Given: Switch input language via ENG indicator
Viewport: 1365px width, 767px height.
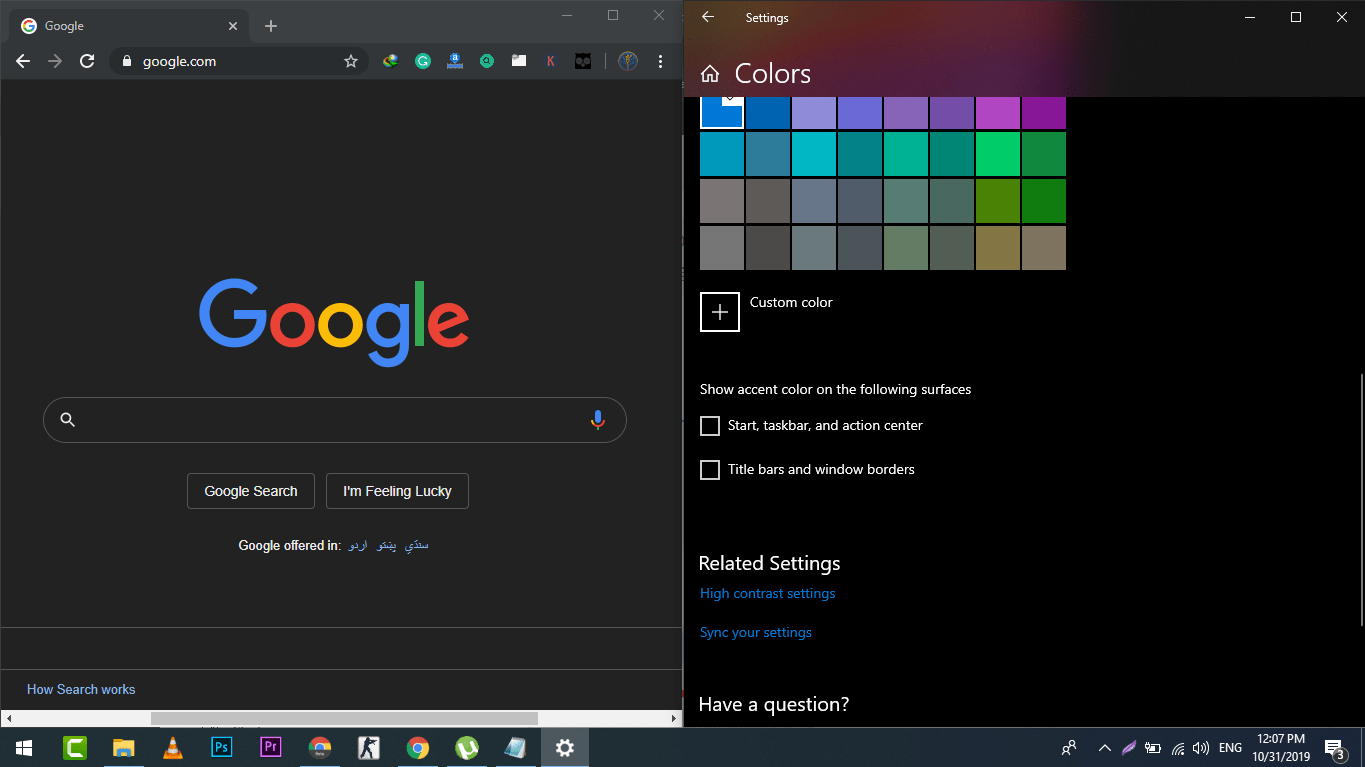Looking at the screenshot, I should (1231, 748).
